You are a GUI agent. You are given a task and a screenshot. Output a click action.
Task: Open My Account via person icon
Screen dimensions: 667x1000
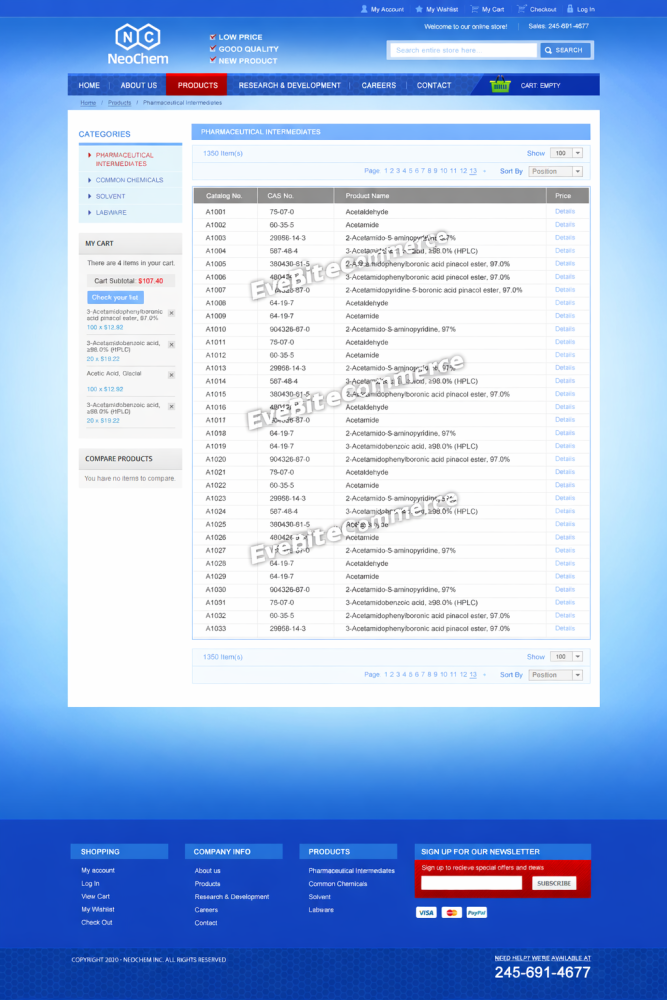pos(364,9)
